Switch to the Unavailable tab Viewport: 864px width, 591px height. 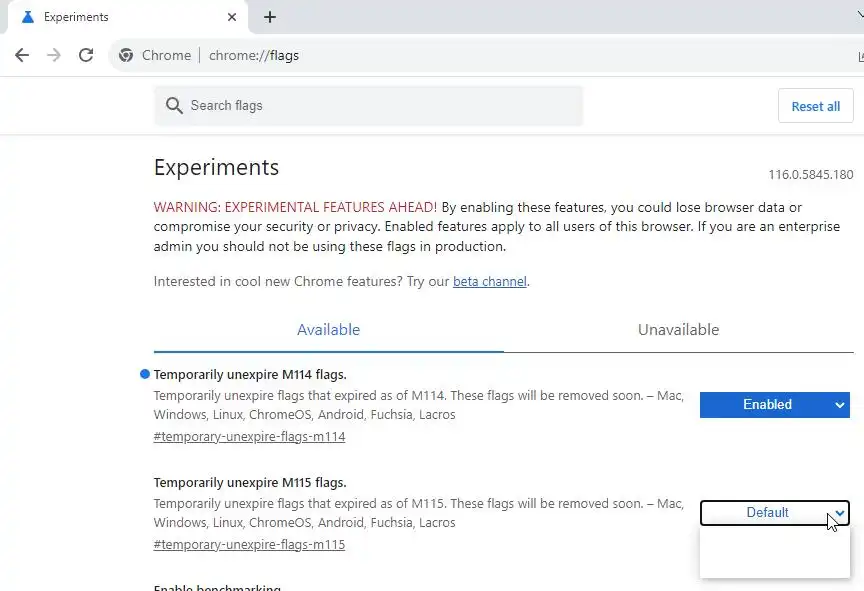[678, 329]
